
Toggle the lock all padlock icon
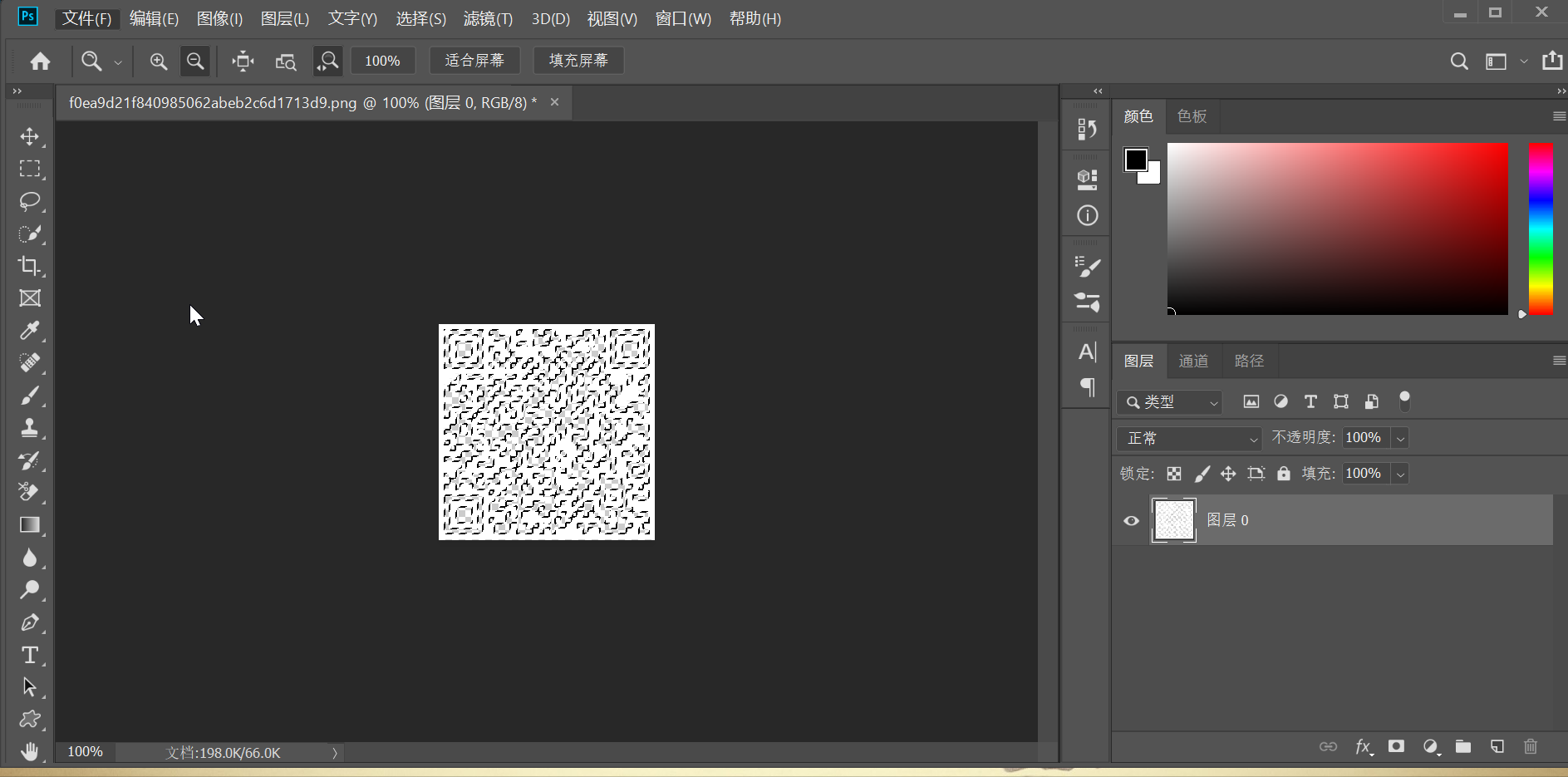(x=1284, y=474)
